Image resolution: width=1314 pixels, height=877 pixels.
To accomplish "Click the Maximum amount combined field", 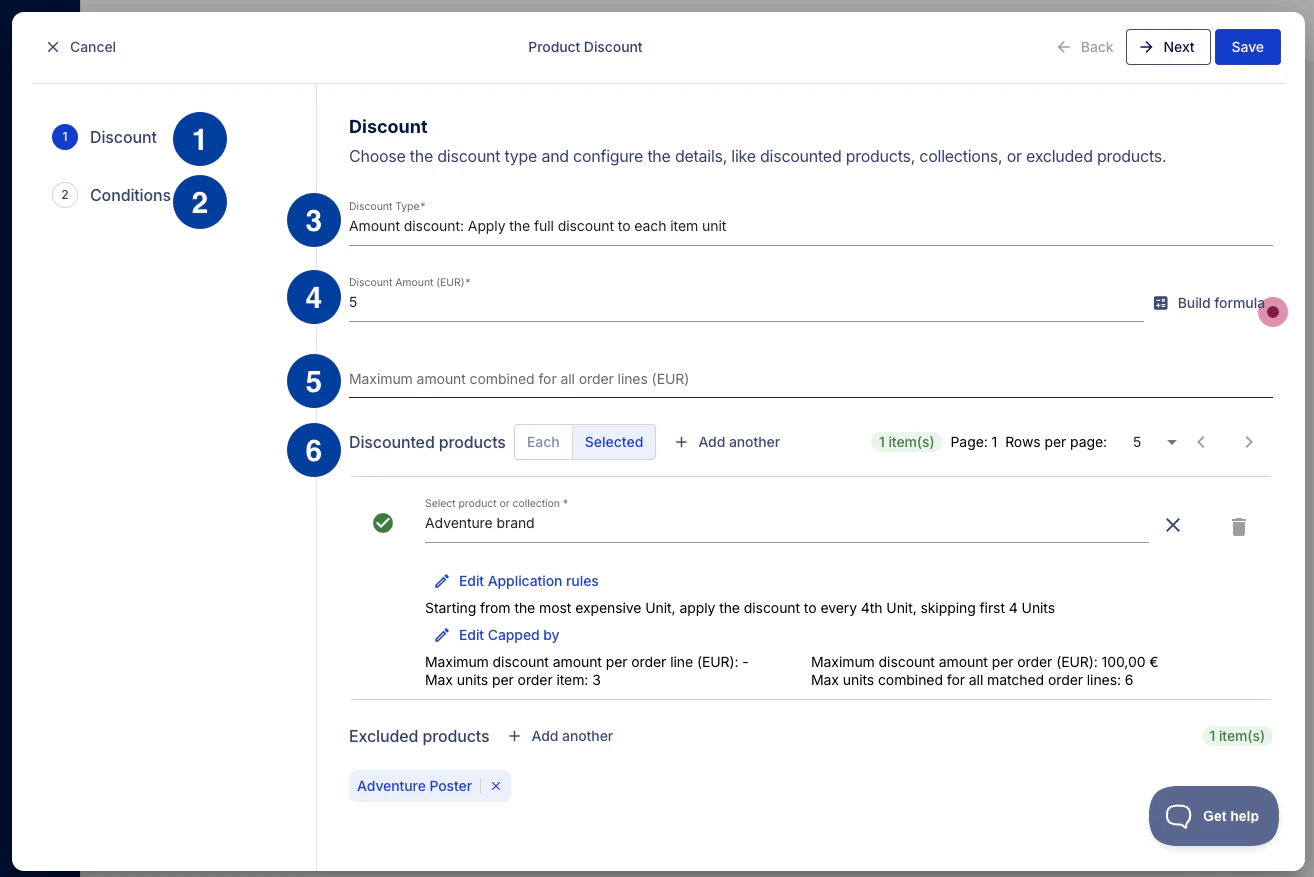I will (x=810, y=379).
